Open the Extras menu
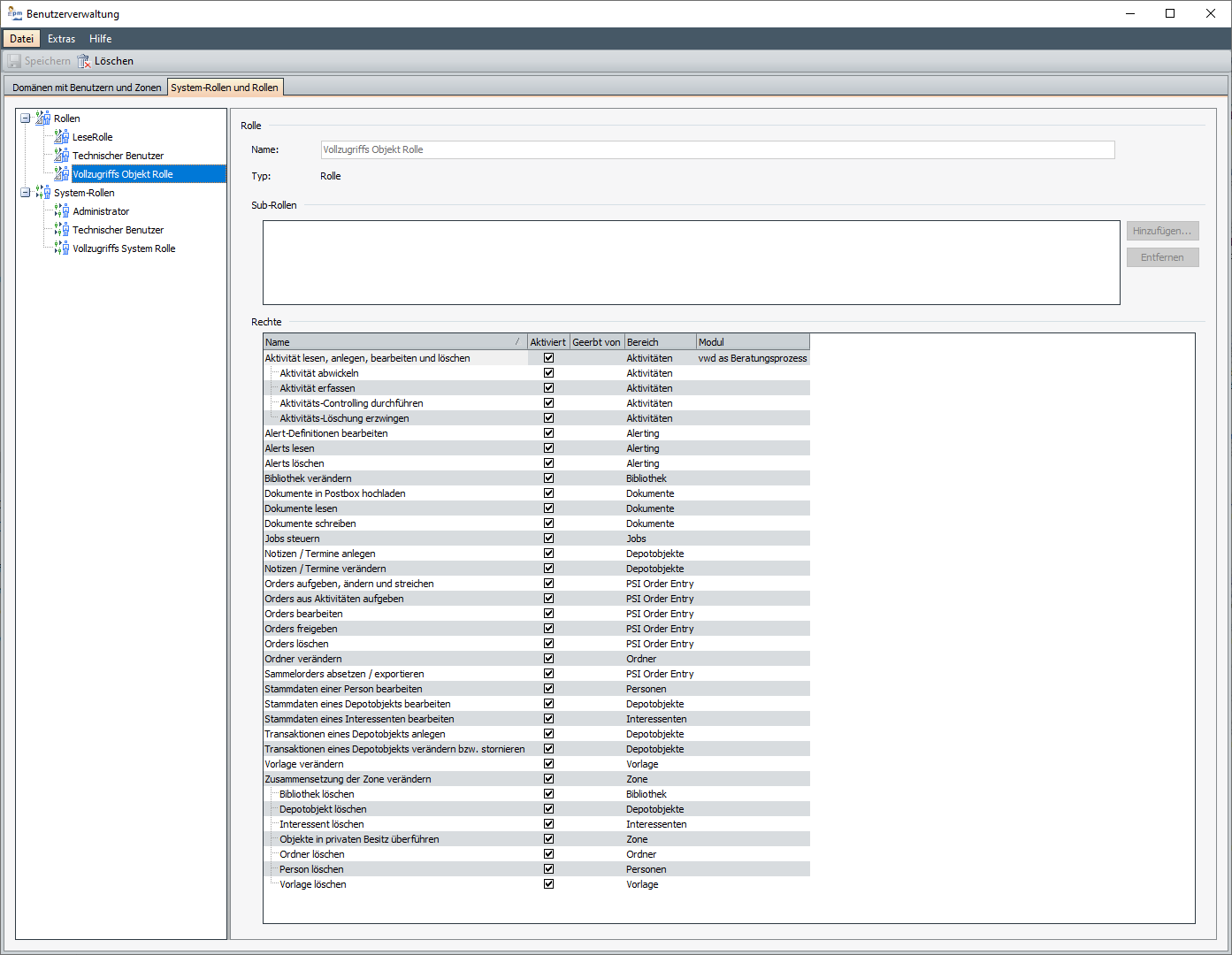 coord(61,39)
